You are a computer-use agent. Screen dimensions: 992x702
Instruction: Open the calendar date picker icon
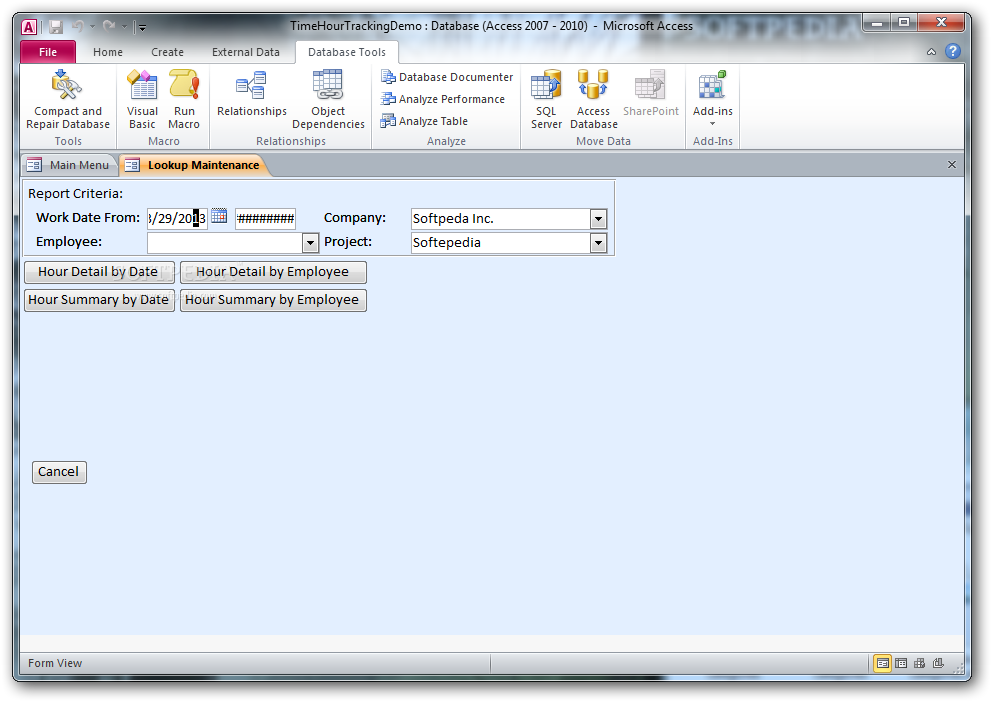click(219, 216)
